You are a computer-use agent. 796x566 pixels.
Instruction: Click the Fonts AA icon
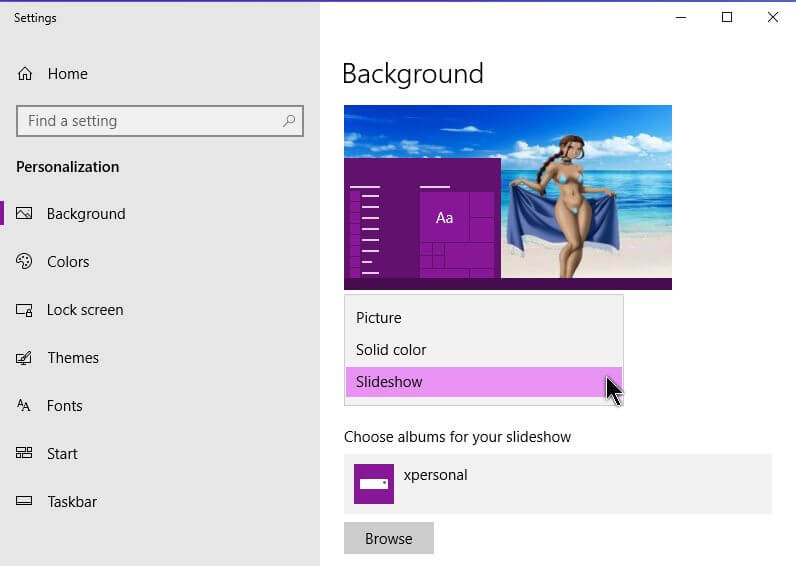point(23,405)
